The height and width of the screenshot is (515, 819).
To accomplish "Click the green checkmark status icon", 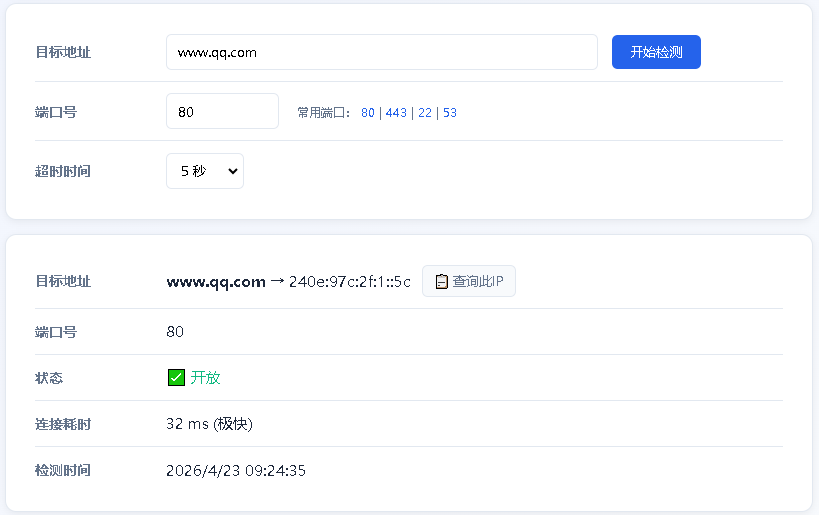I will click(176, 378).
